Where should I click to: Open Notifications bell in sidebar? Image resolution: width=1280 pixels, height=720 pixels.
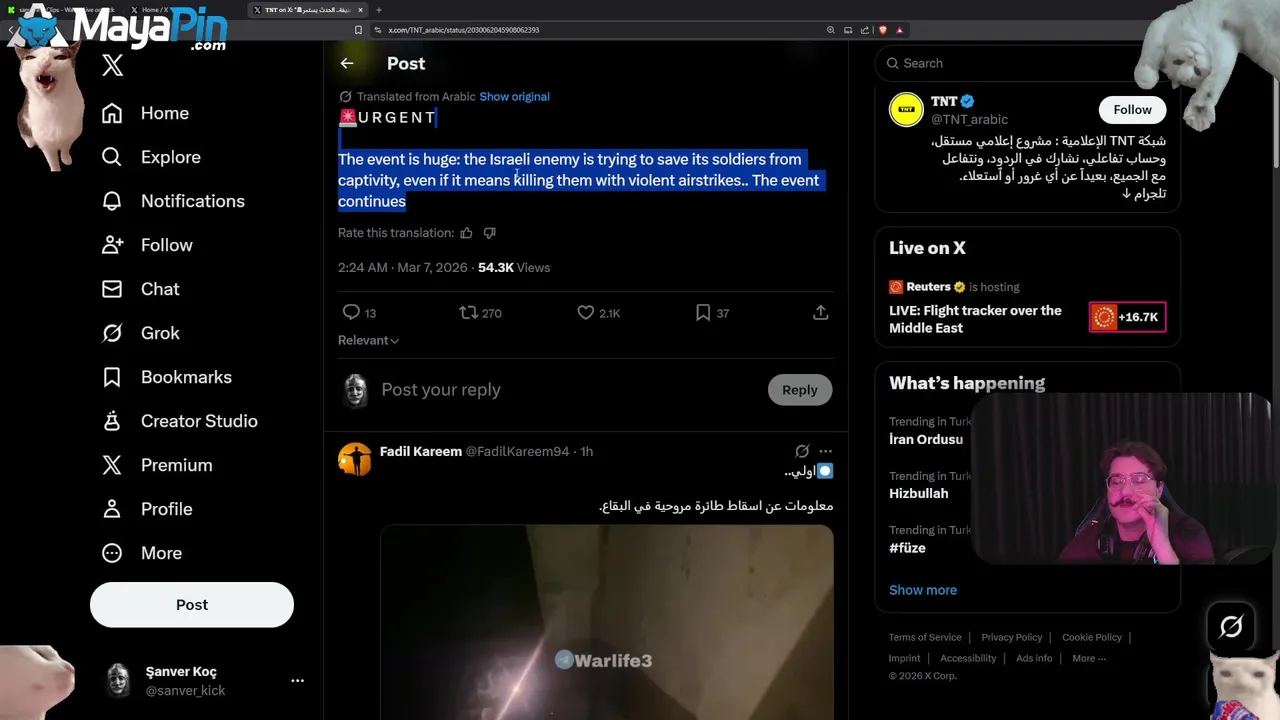112,201
